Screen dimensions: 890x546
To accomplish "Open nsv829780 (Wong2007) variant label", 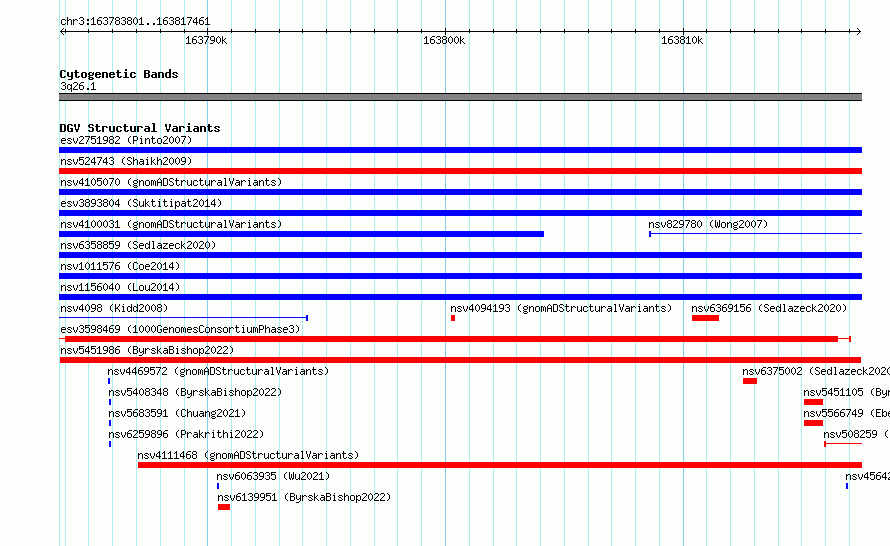I will pyautogui.click(x=708, y=224).
